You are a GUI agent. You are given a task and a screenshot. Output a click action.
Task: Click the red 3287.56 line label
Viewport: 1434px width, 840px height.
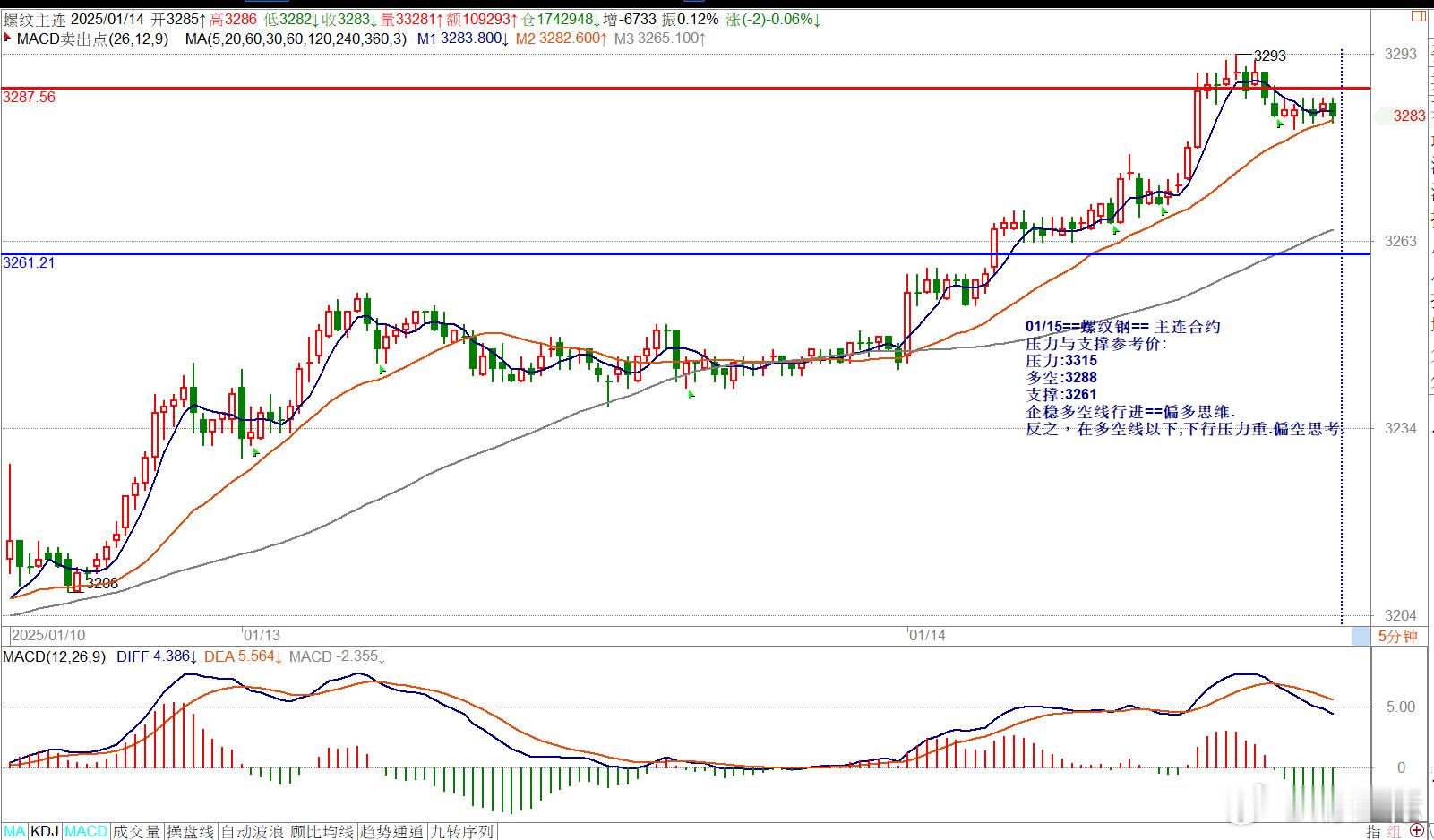(29, 97)
